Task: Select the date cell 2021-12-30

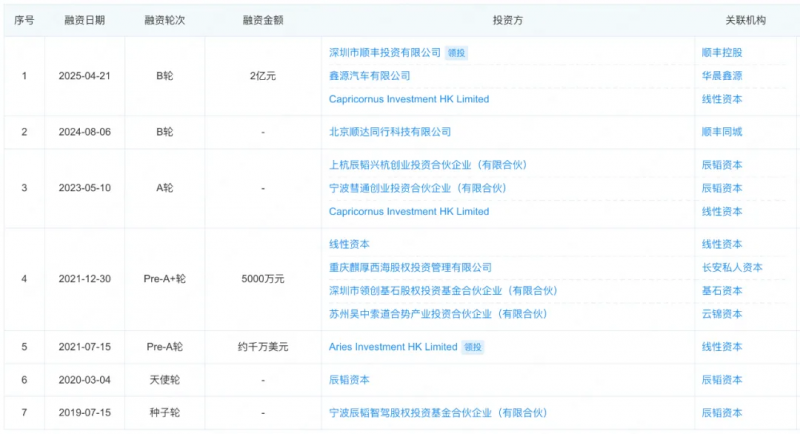Action: (85, 279)
